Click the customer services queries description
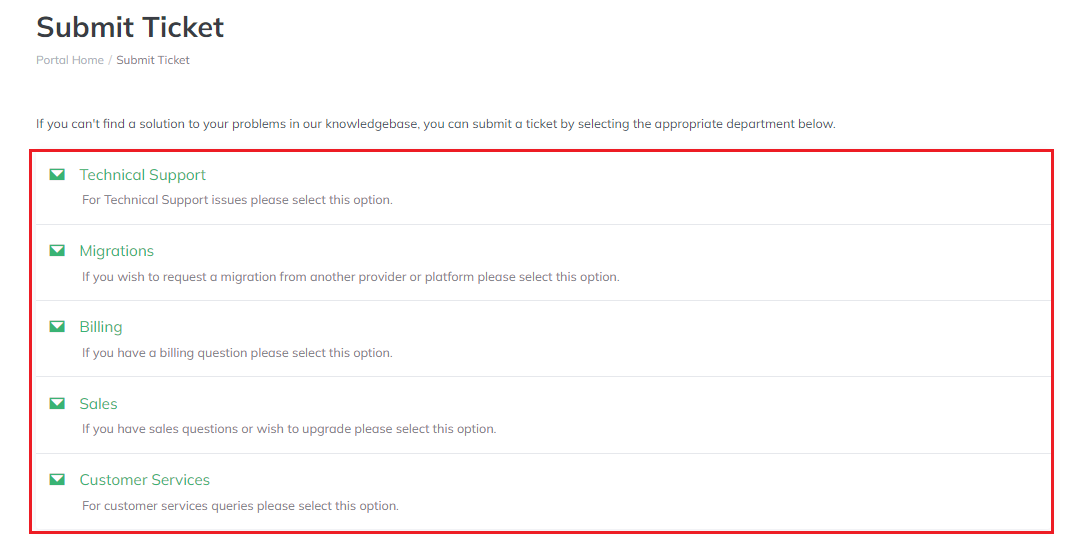1074x550 pixels. pyautogui.click(x=240, y=506)
